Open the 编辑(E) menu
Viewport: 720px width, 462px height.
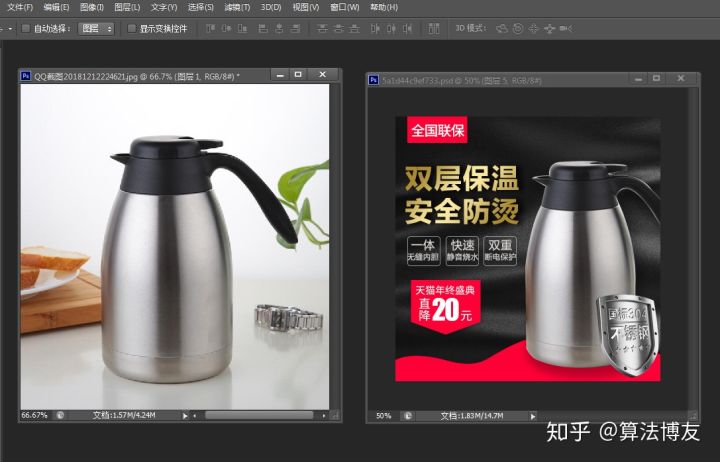(56, 7)
